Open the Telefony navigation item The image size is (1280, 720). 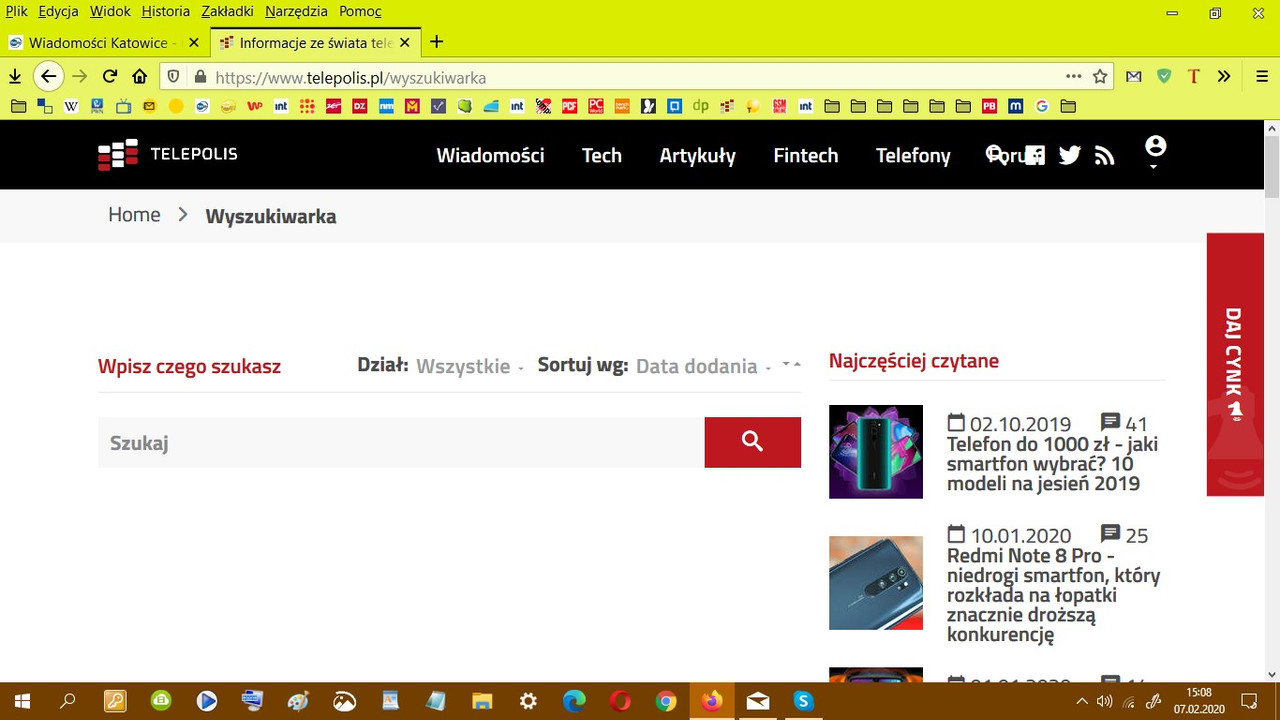click(x=913, y=155)
